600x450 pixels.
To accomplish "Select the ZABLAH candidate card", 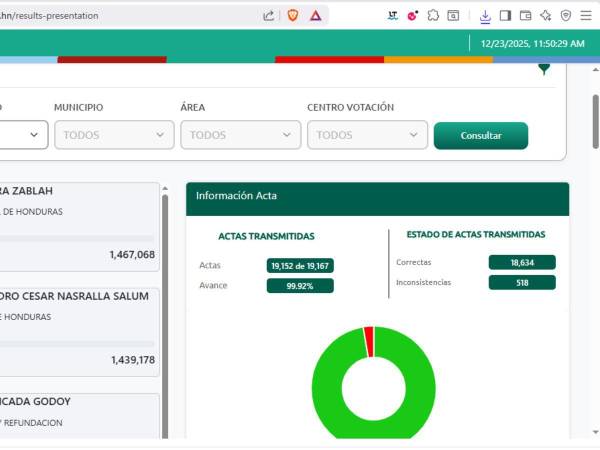I will (78, 227).
